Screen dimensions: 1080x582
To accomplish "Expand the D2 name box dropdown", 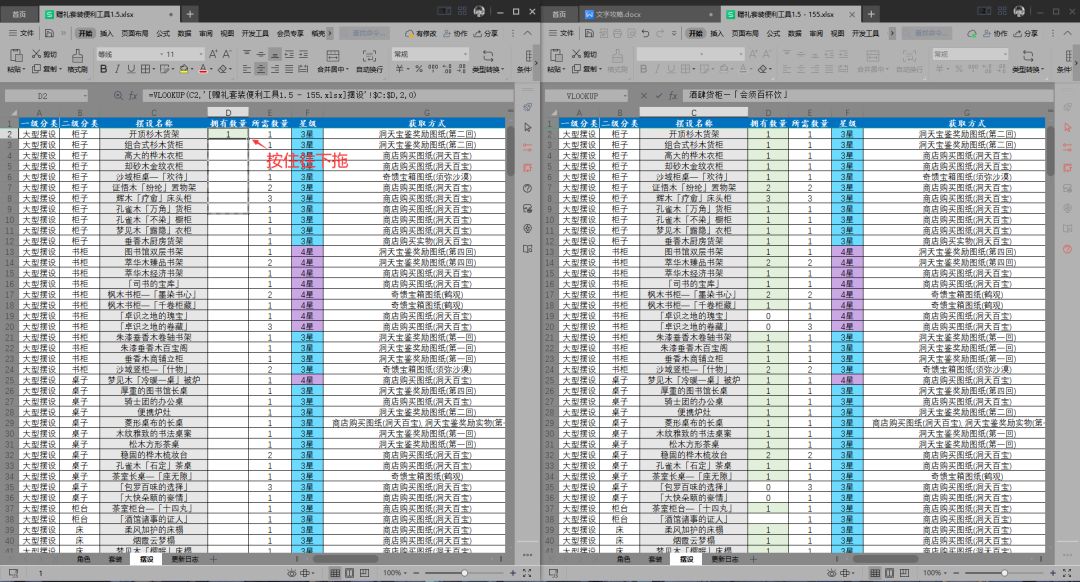I will pos(85,96).
